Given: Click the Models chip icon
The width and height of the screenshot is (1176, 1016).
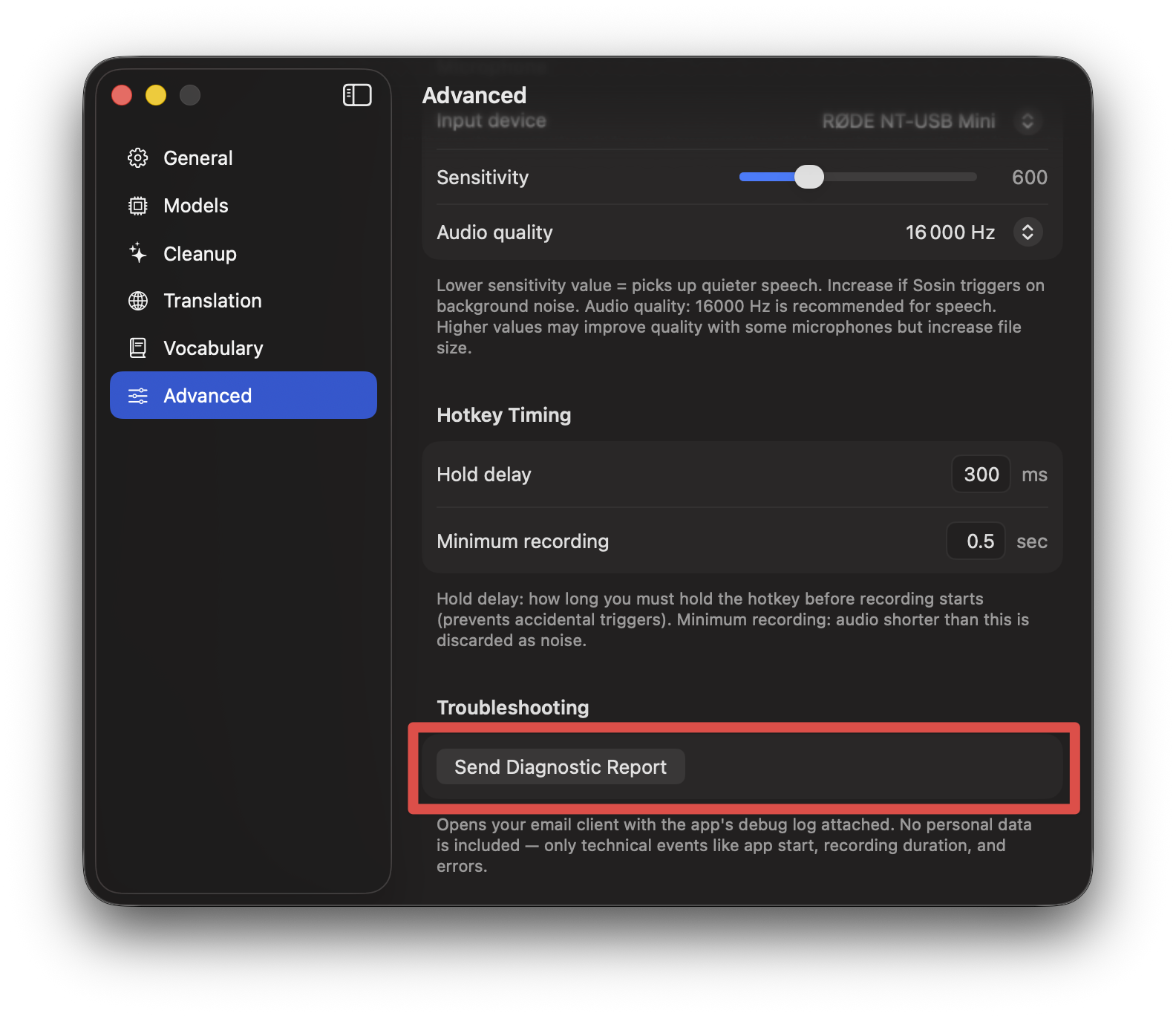Looking at the screenshot, I should pyautogui.click(x=138, y=206).
